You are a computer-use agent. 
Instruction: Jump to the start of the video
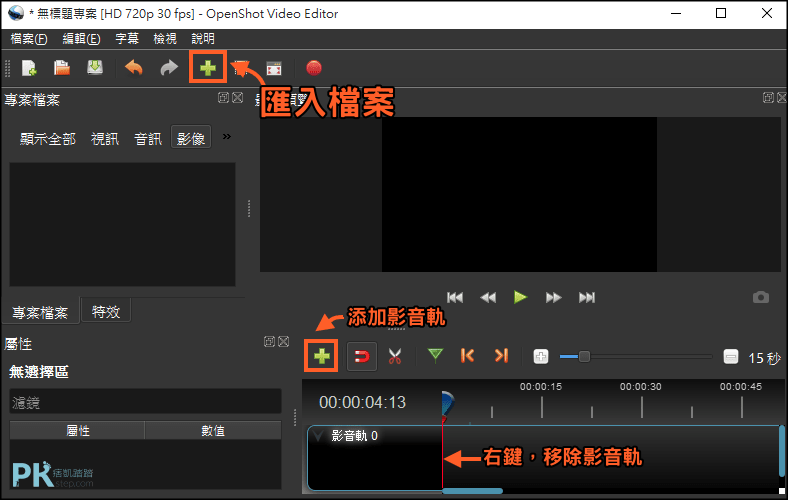point(455,297)
